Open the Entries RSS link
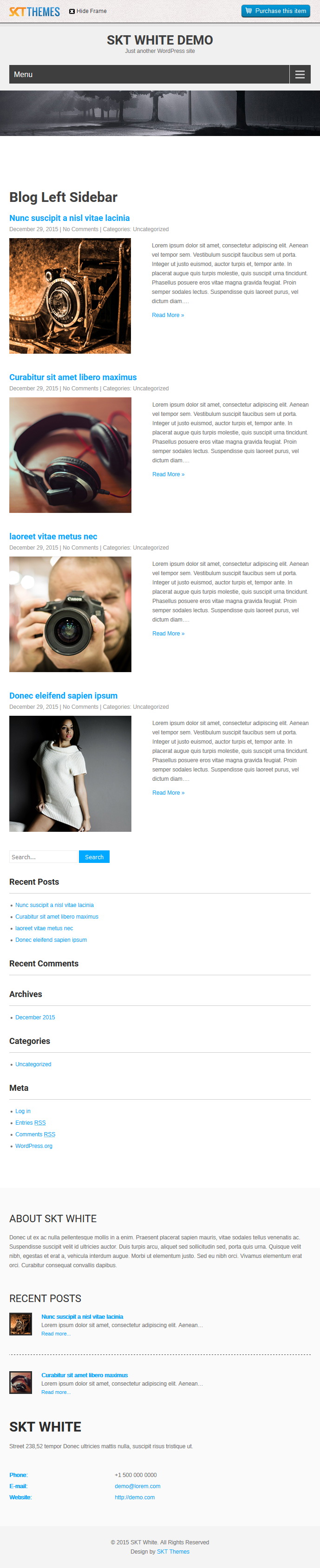Screen dimensions: 320x1568 [31, 1122]
